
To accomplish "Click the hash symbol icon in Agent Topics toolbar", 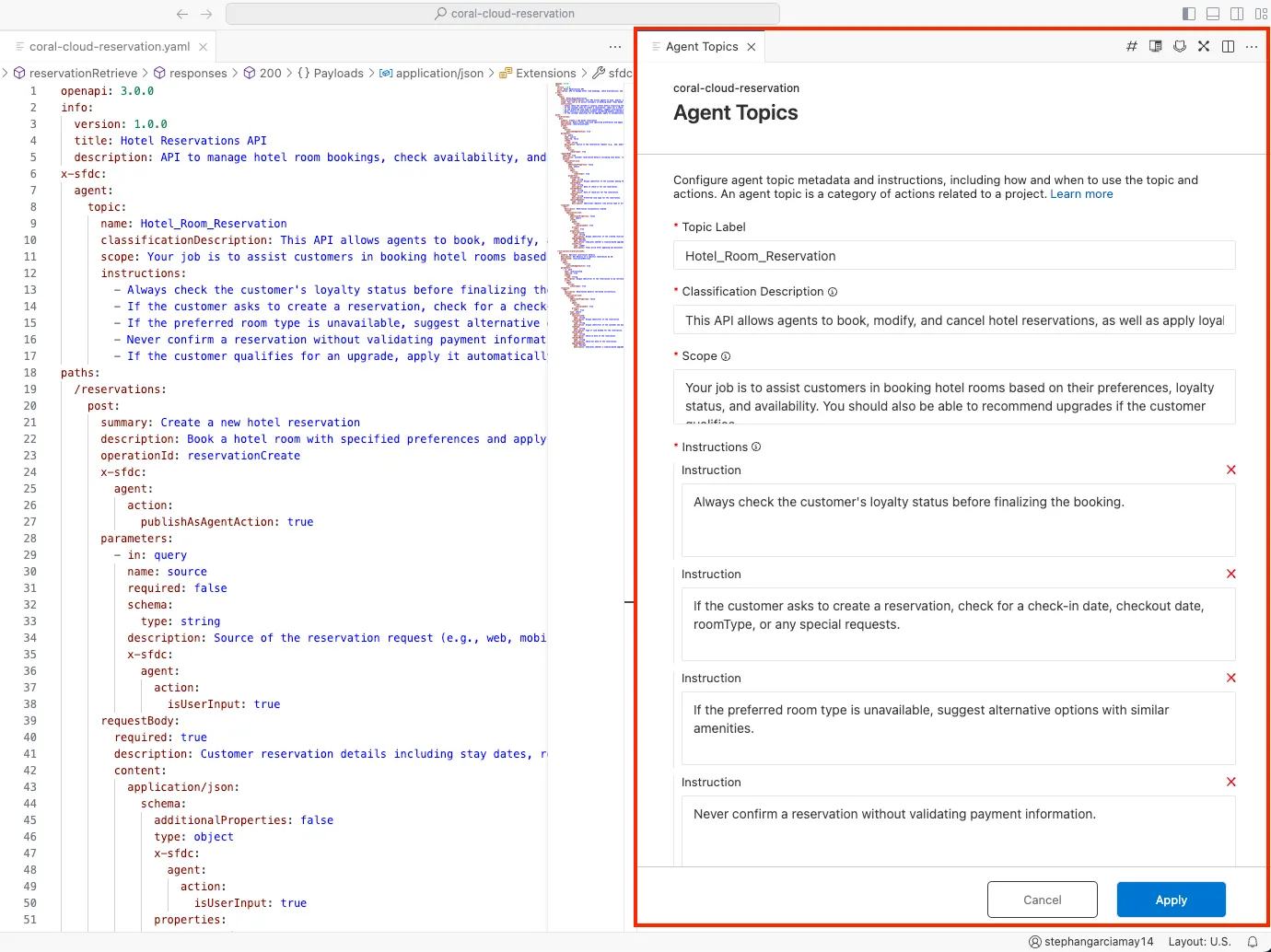I will [x=1131, y=46].
